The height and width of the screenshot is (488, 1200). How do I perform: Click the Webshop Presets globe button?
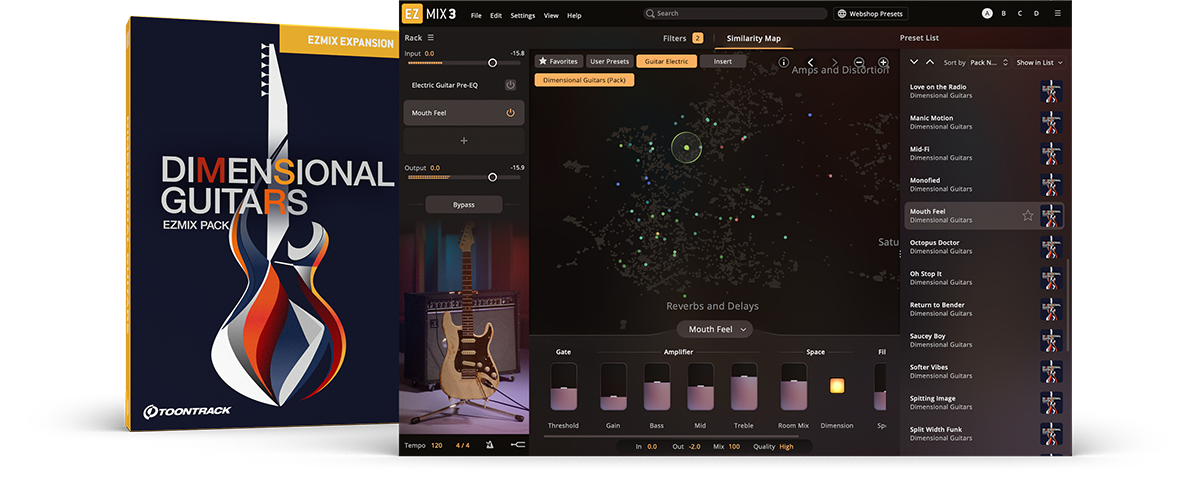(873, 14)
